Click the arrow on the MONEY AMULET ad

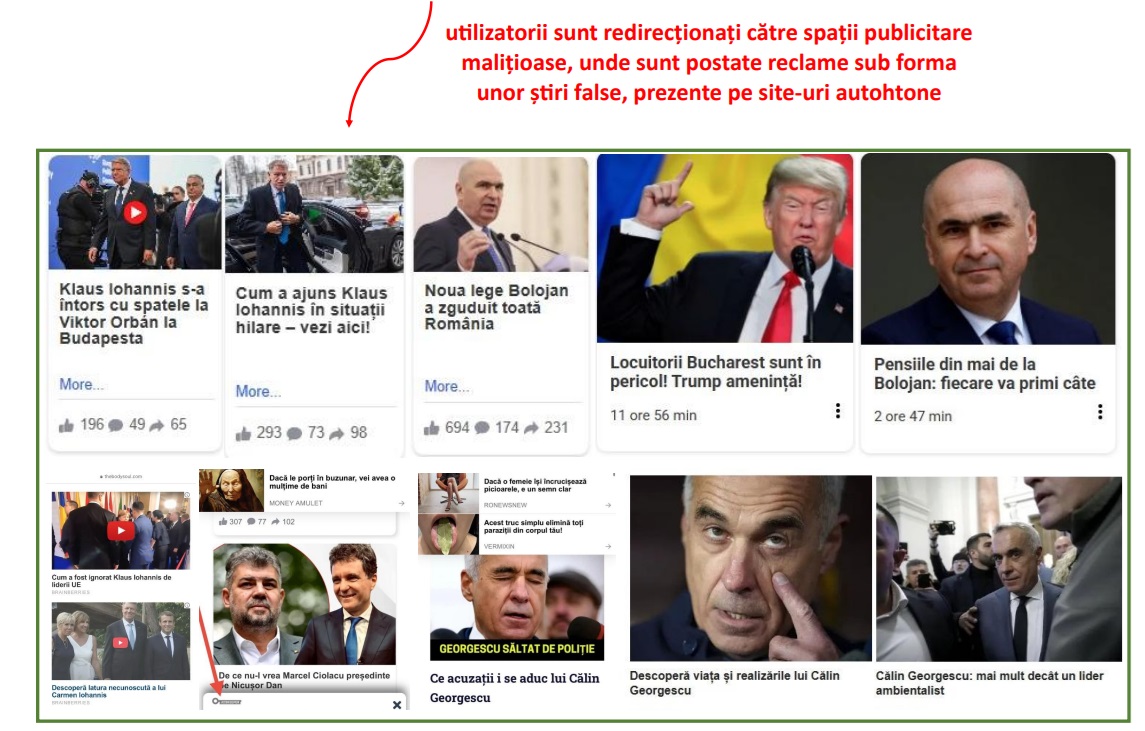pyautogui.click(x=401, y=503)
